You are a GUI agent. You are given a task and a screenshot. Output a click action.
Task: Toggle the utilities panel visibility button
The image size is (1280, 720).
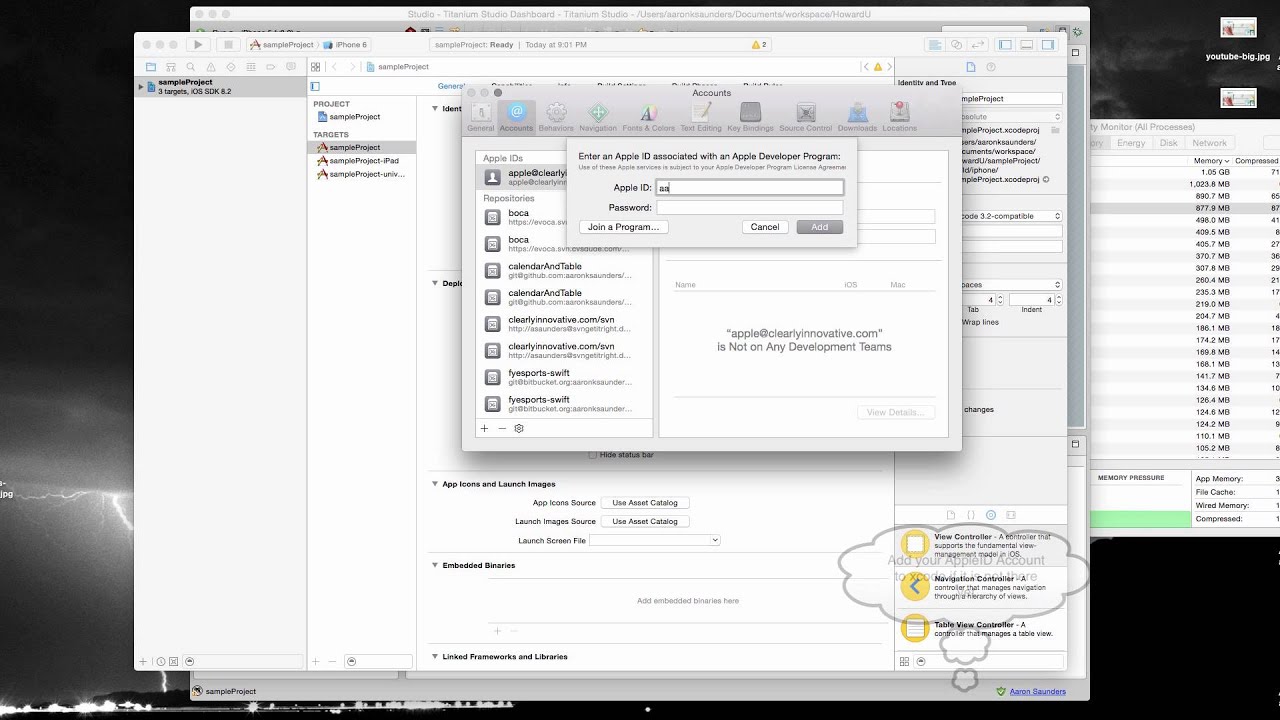click(1048, 45)
